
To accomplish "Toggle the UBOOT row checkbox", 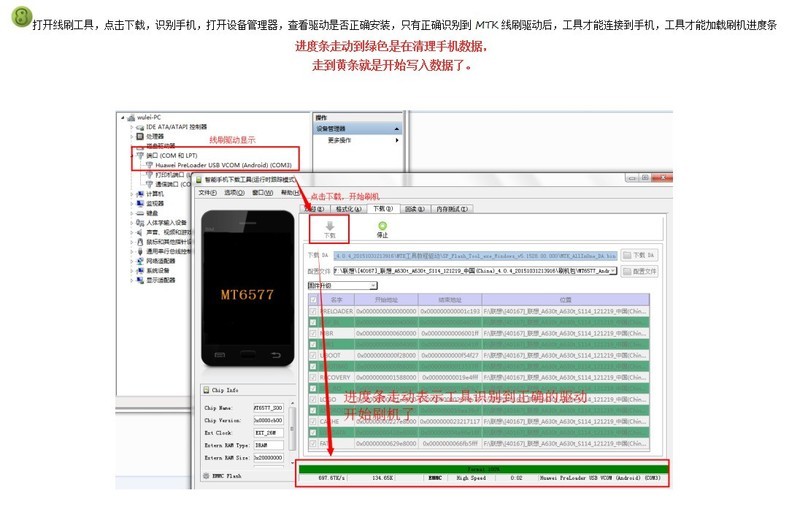I will point(313,355).
